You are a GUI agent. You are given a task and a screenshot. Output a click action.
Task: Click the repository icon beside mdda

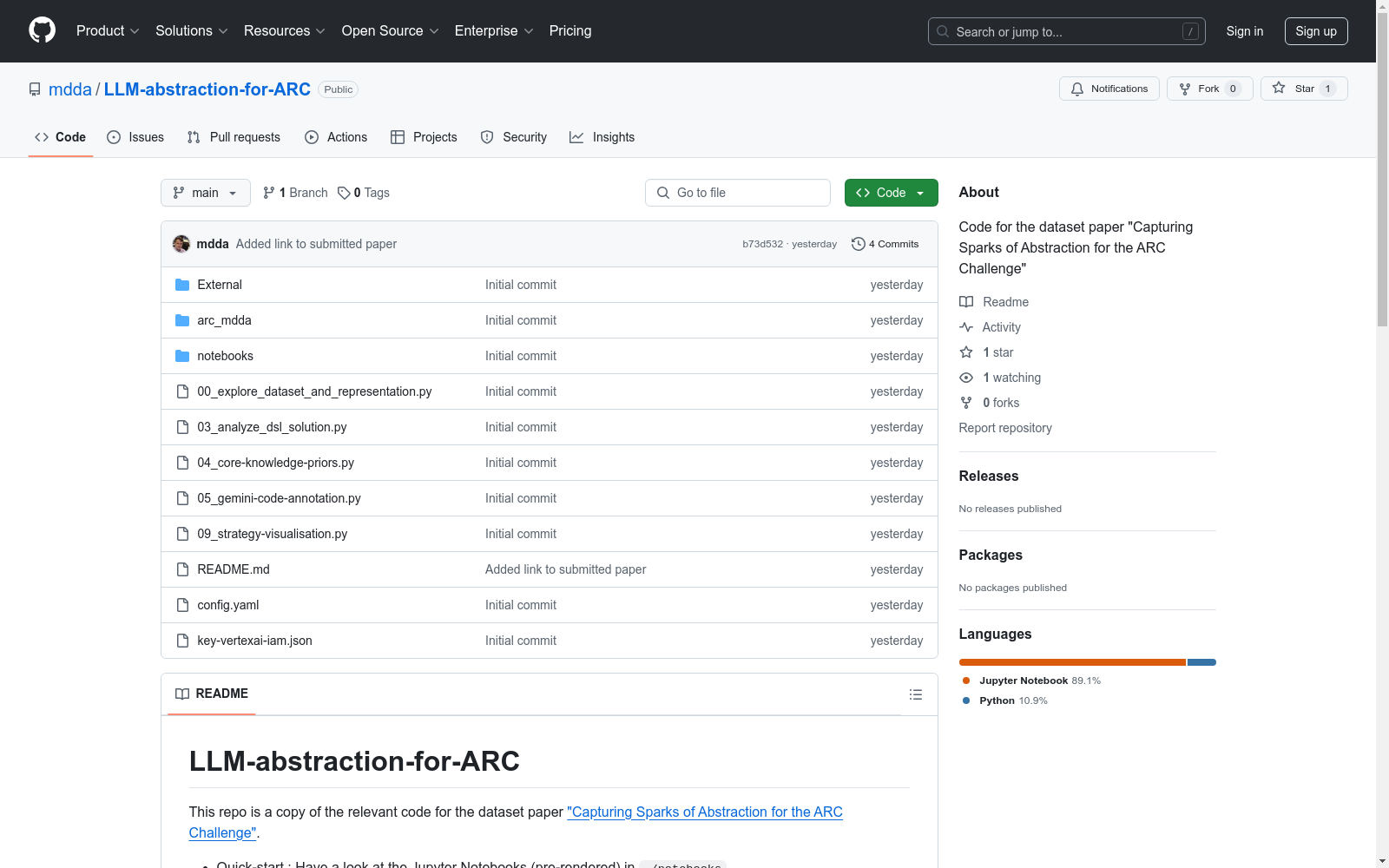pyautogui.click(x=35, y=89)
